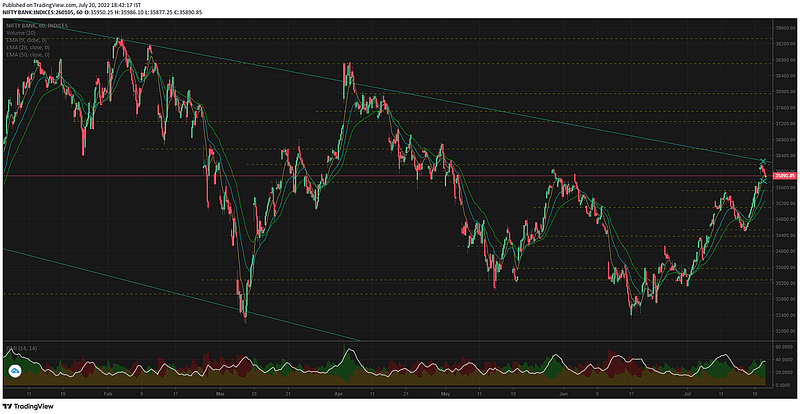Click the 40.0000 DMI scale label
Screen dimensions: 800x414
click(785, 359)
